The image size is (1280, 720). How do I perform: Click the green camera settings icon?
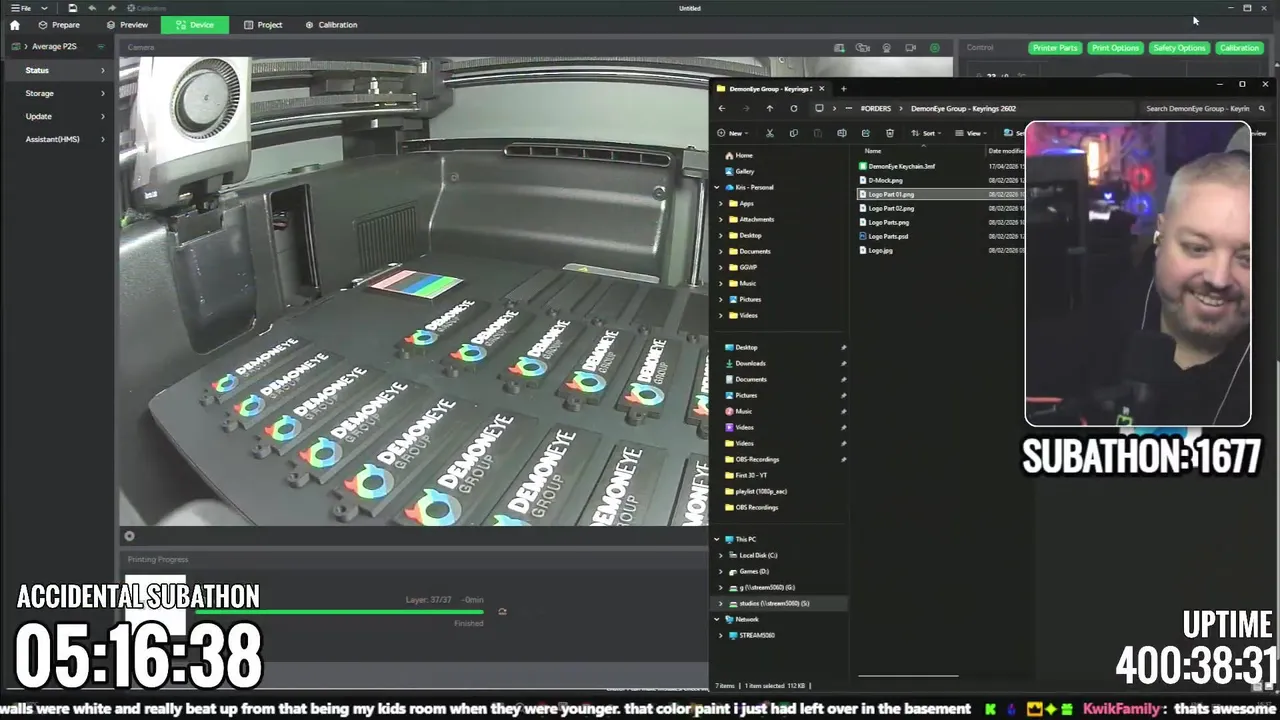coord(935,48)
